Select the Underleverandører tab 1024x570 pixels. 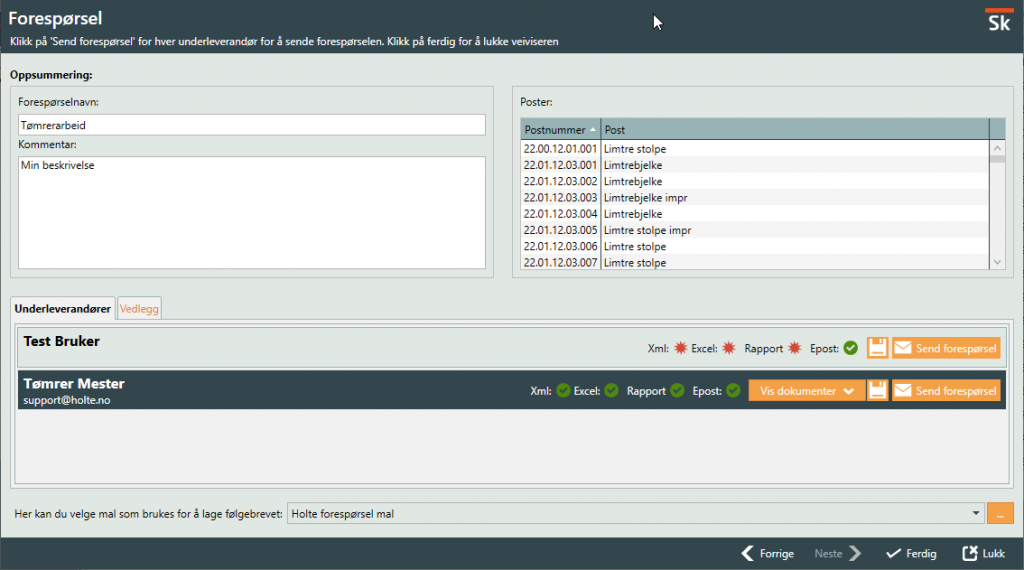63,309
